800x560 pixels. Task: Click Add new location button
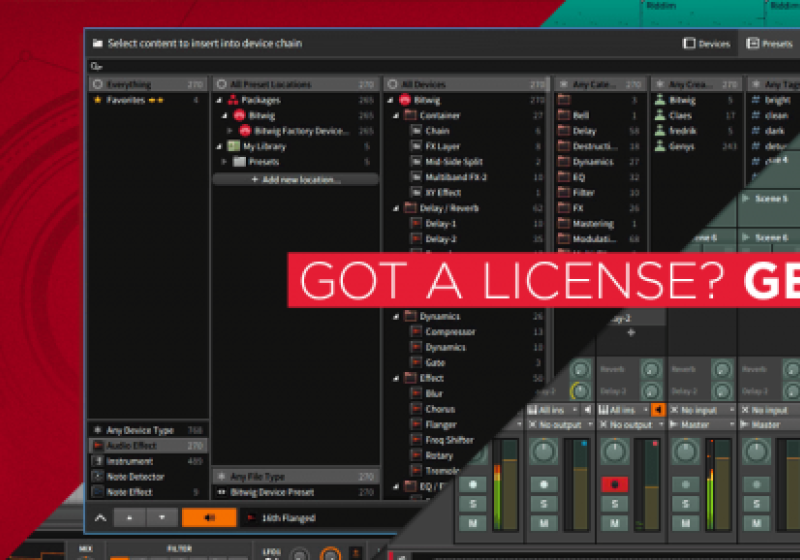(x=295, y=180)
